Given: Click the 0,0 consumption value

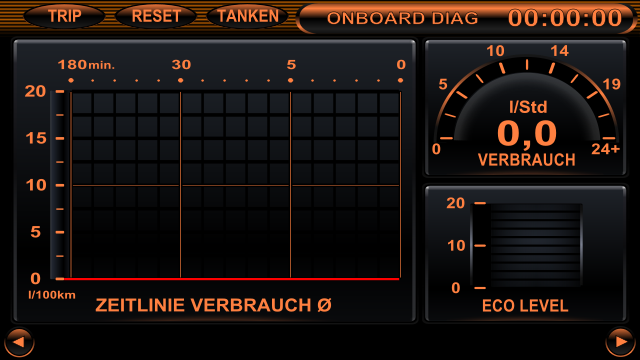Looking at the screenshot, I should tap(527, 133).
